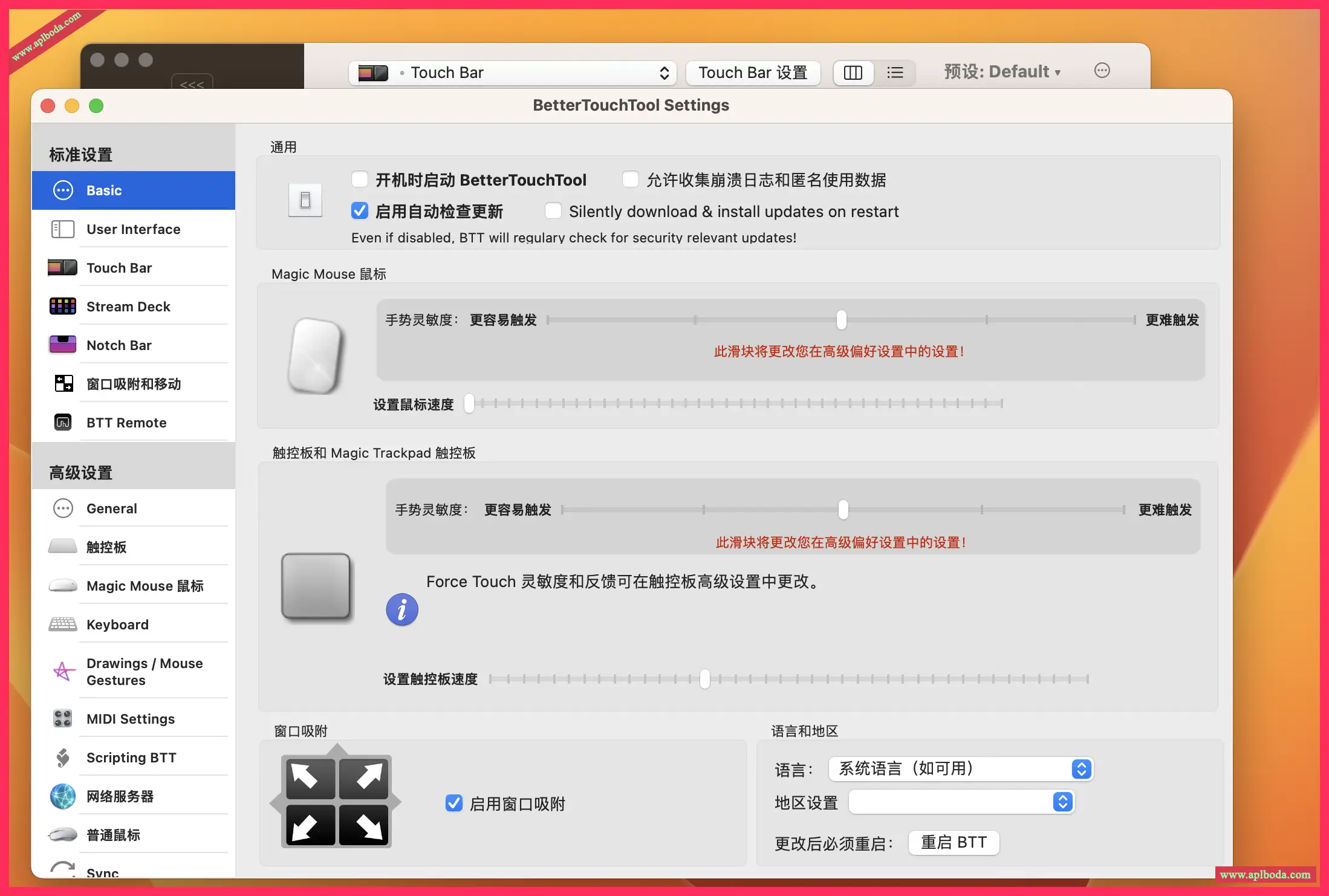Click the MIDI Settings icon

click(63, 718)
